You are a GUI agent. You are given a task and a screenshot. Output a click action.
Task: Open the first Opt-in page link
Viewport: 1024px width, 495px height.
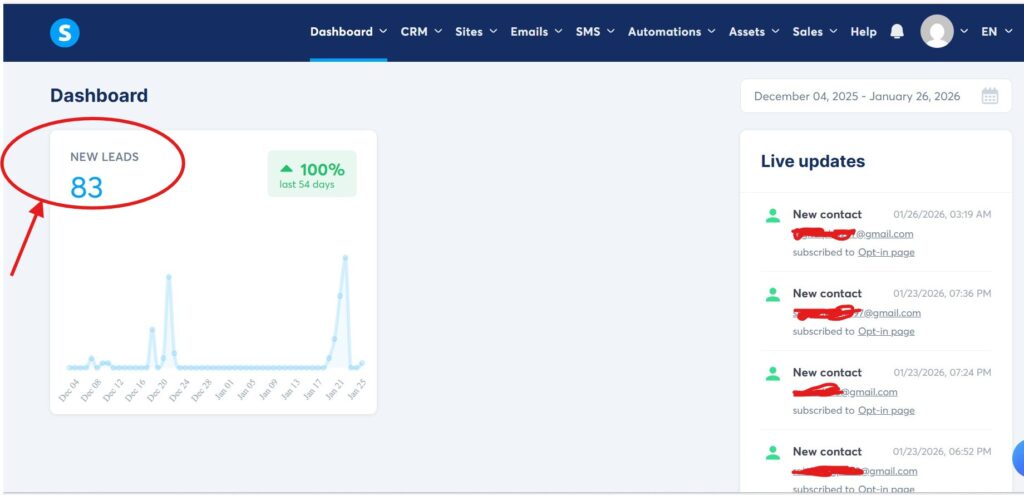[x=886, y=252]
